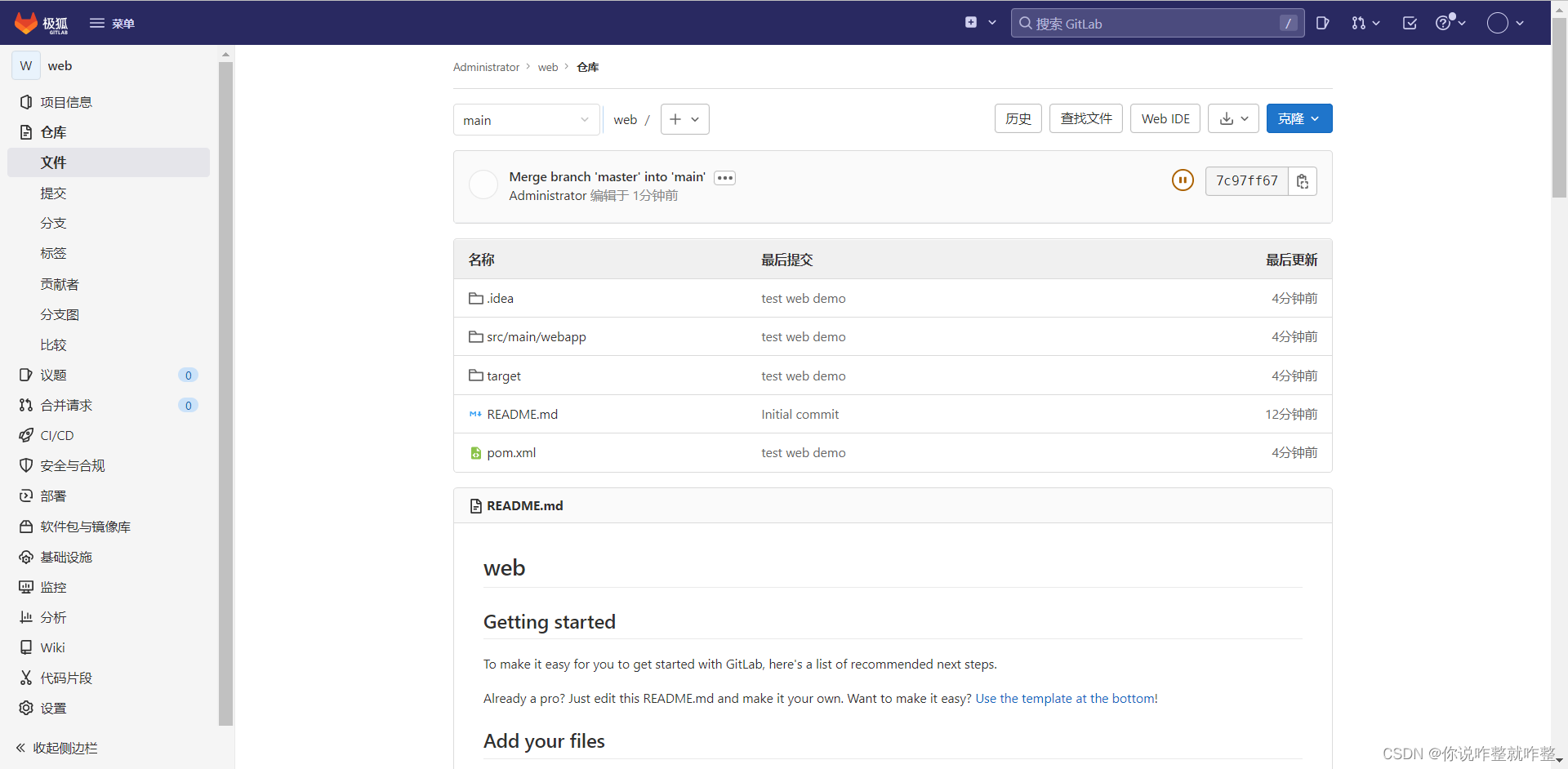Open the hamburger 菜单 menu
1568x769 pixels.
click(112, 23)
